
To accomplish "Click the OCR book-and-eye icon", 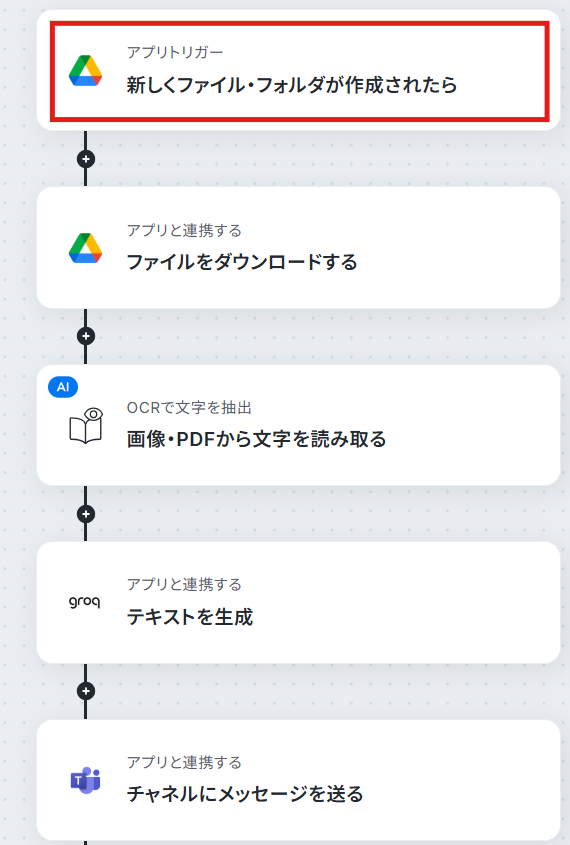I will click(86, 425).
